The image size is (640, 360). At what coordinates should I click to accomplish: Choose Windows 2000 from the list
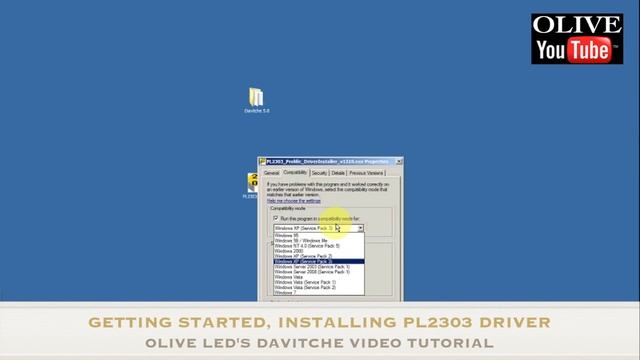319,251
